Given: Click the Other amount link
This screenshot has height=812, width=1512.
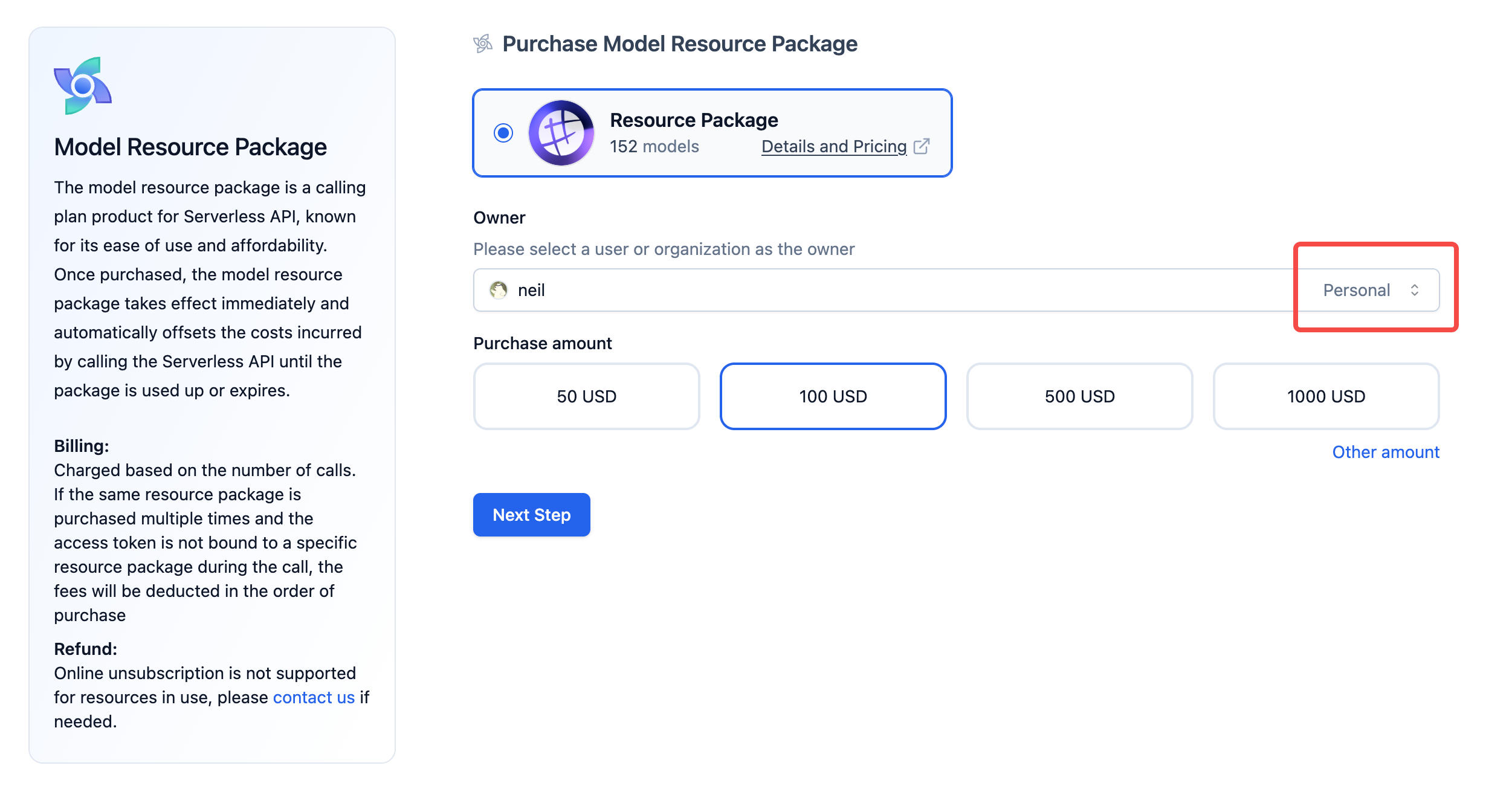Looking at the screenshot, I should click(x=1386, y=452).
